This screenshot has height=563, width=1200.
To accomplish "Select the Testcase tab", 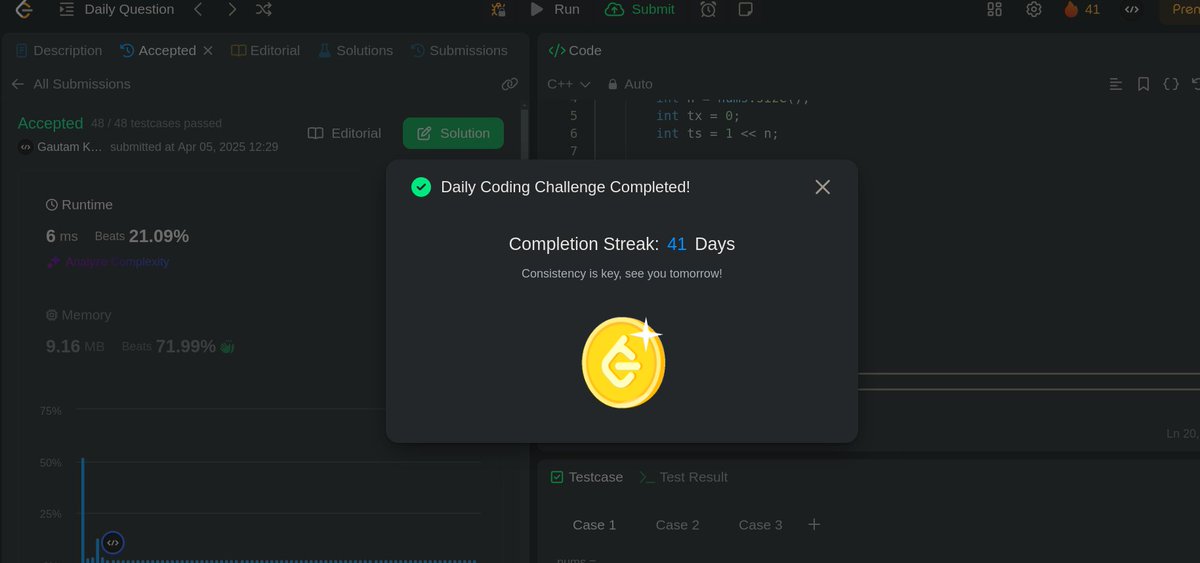I will click(587, 477).
